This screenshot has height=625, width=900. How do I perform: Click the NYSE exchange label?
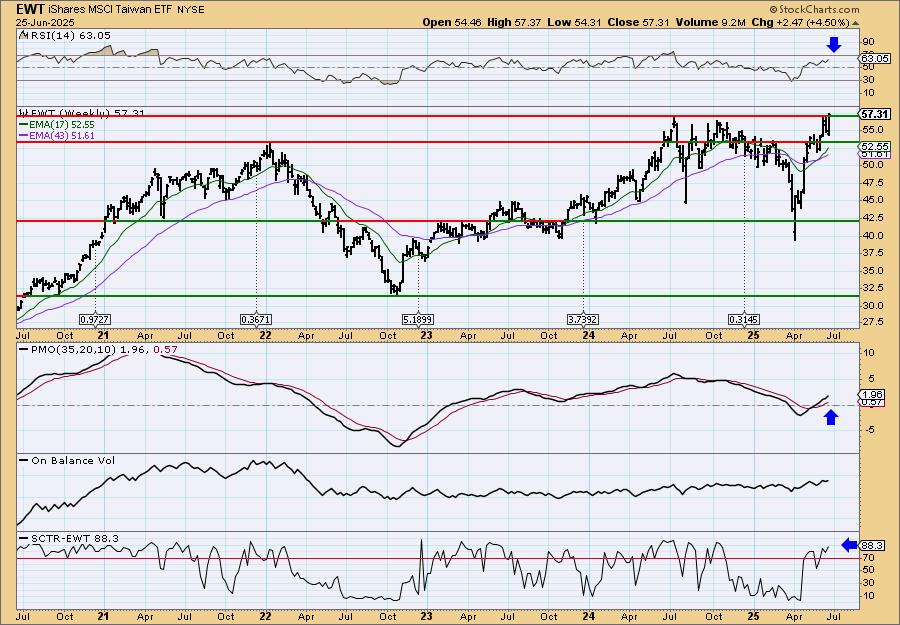[x=189, y=10]
